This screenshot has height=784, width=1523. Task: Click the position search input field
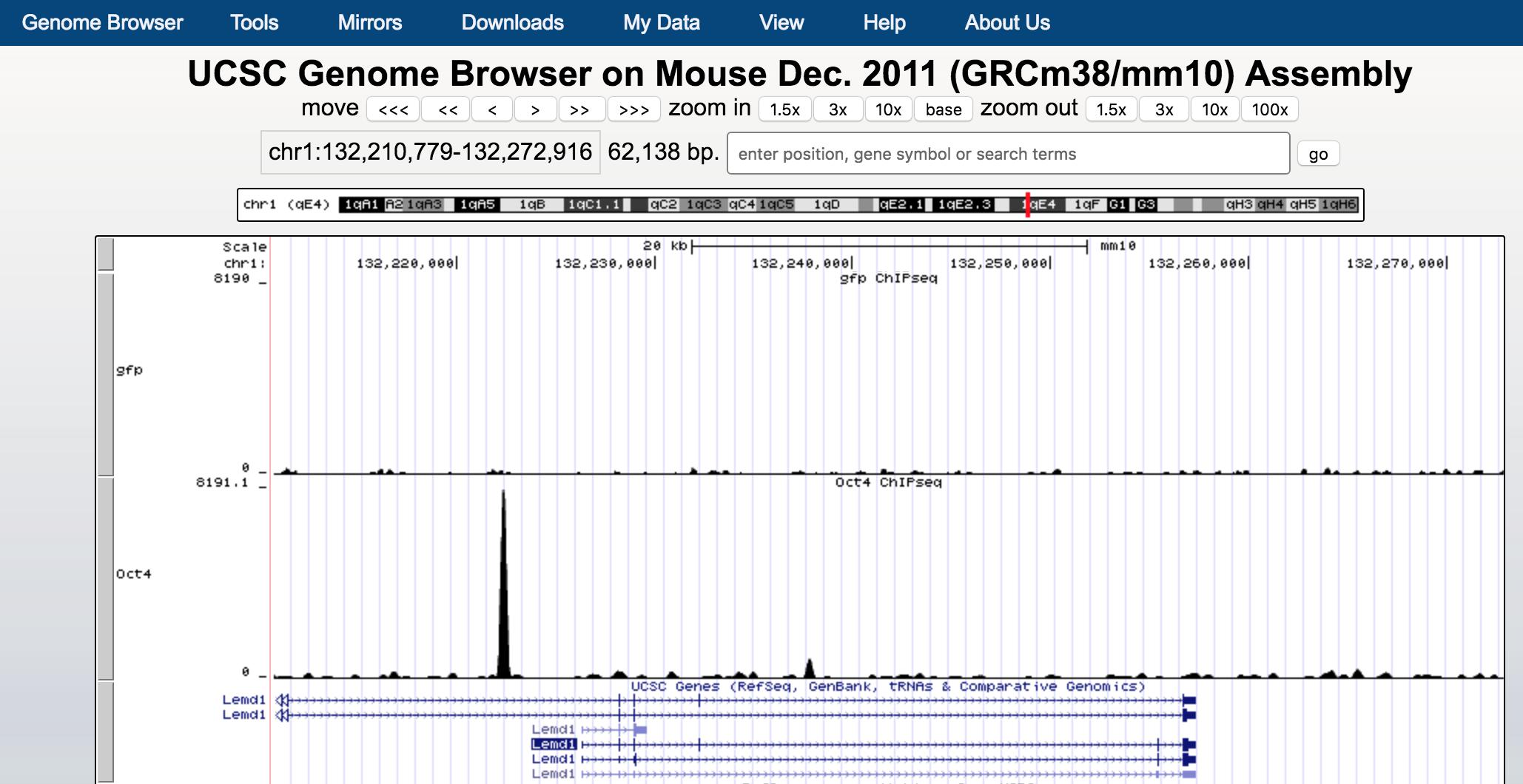[x=1006, y=154]
